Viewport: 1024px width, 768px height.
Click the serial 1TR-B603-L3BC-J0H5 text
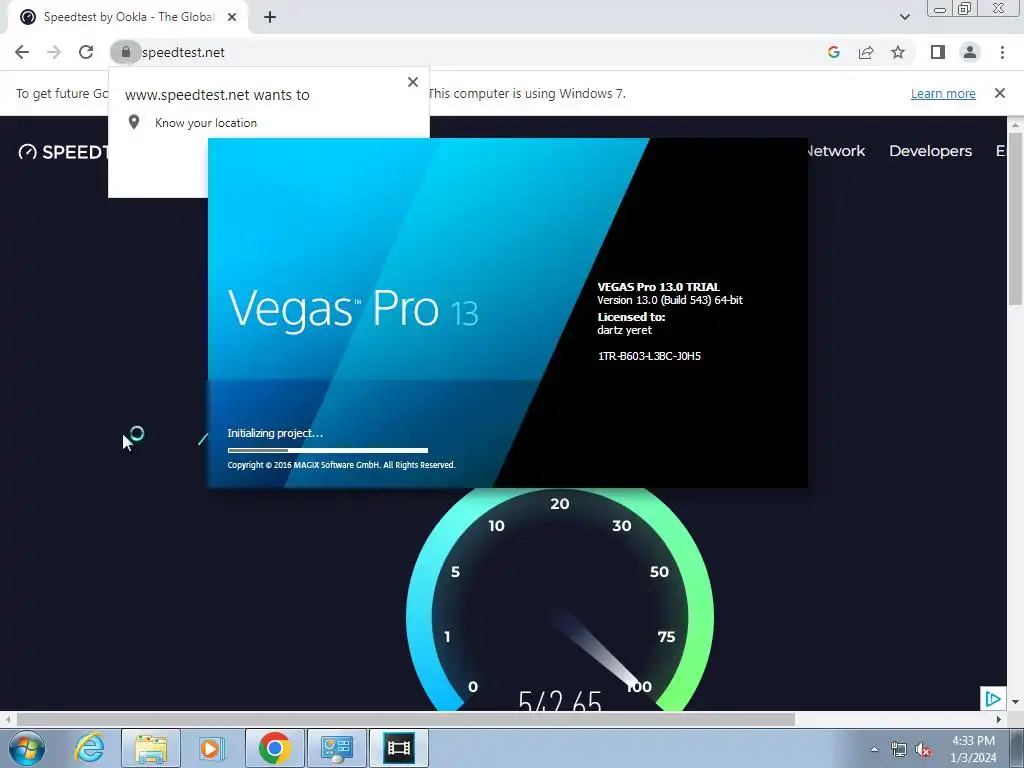(x=649, y=356)
